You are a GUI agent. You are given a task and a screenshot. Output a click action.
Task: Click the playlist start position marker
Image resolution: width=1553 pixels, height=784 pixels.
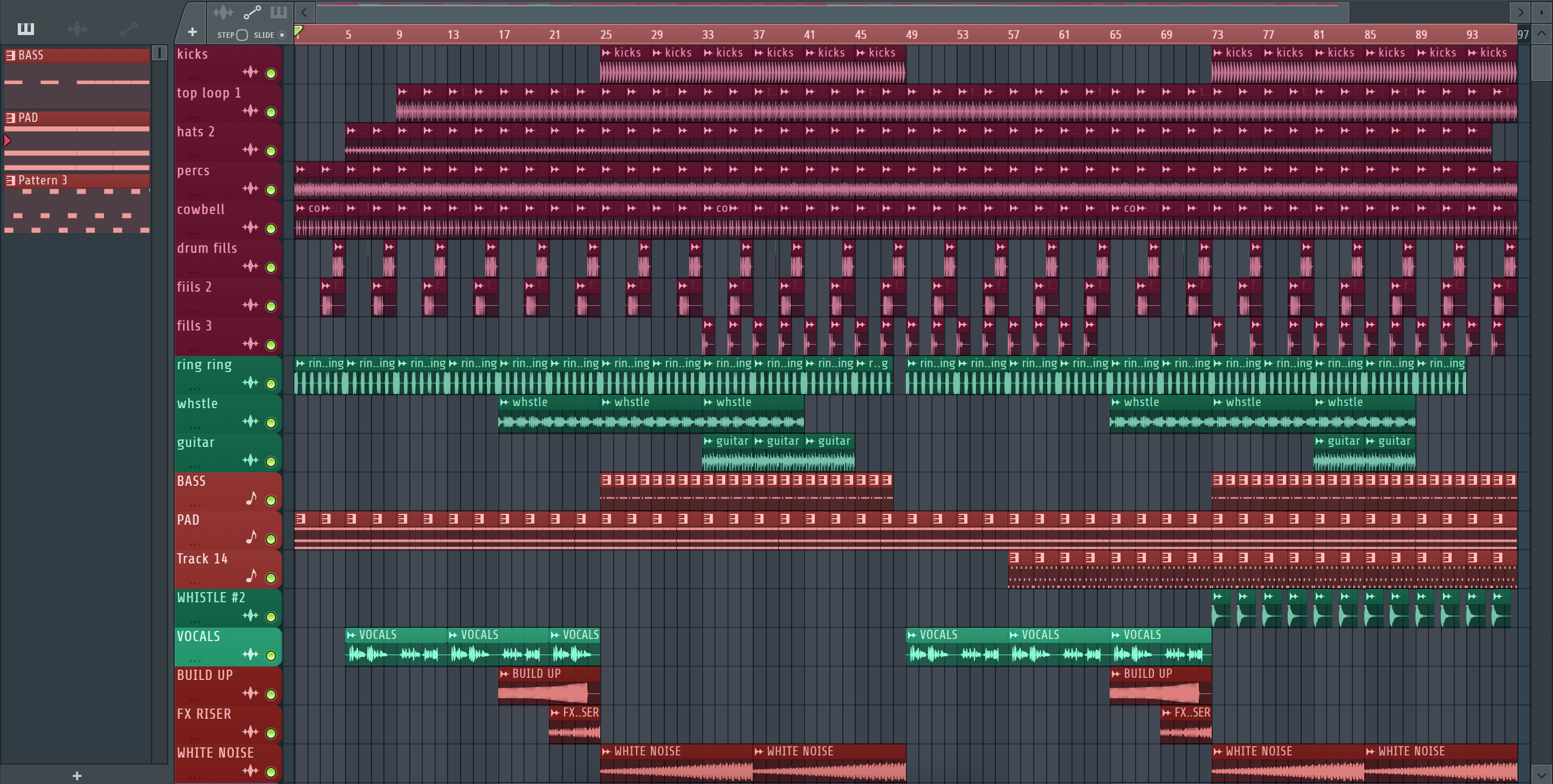pos(298,31)
